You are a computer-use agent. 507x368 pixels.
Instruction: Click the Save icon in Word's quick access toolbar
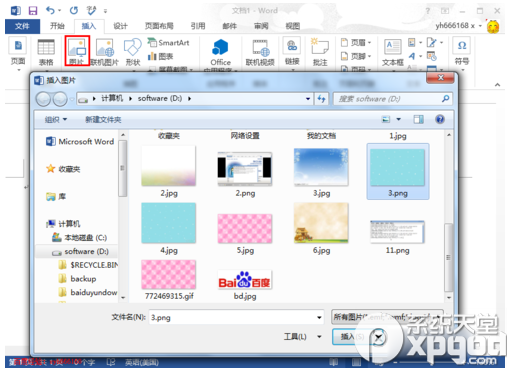[33, 11]
